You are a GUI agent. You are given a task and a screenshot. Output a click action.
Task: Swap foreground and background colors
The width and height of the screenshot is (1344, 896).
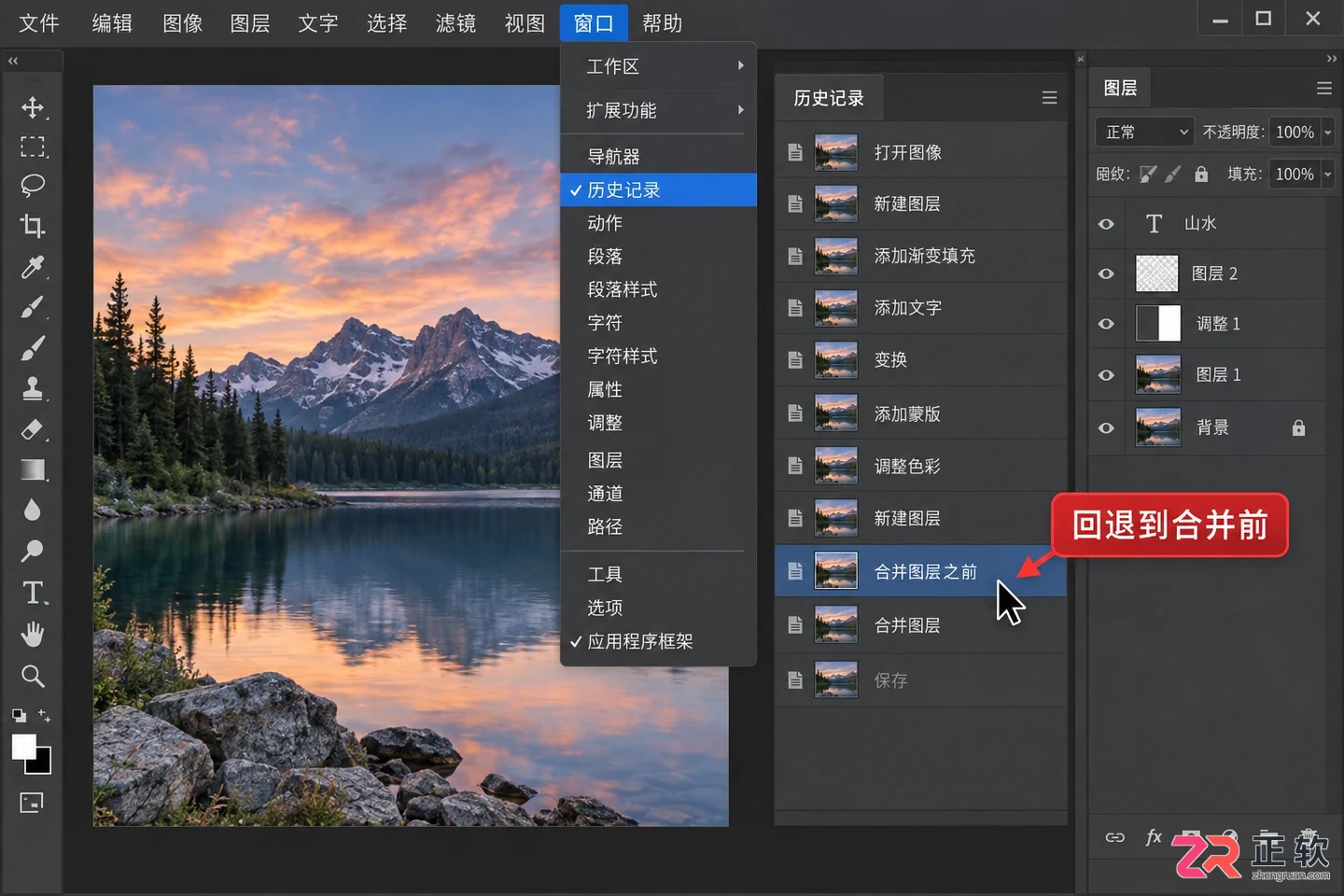coord(45,716)
